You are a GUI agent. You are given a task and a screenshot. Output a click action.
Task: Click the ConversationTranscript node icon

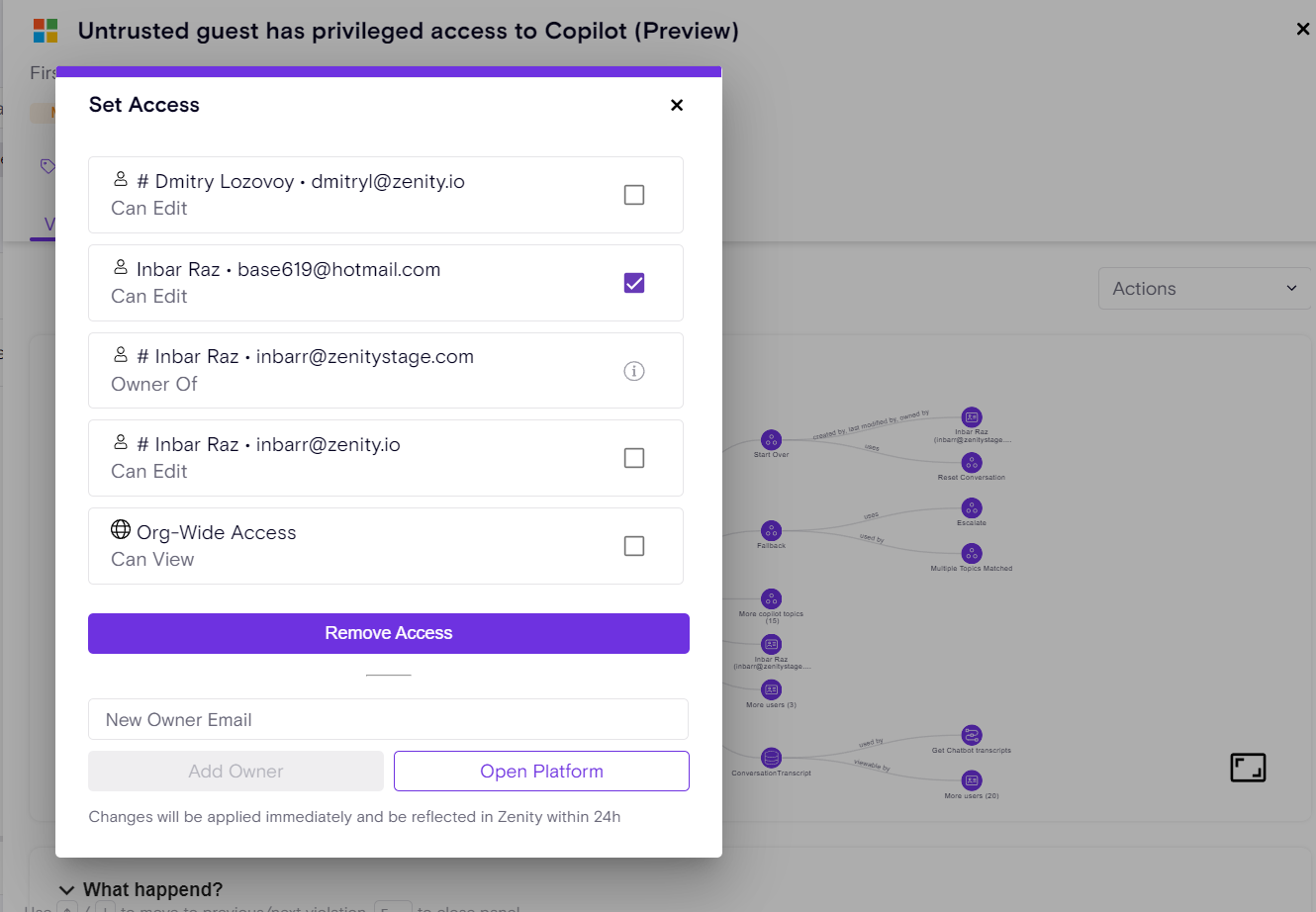(771, 758)
